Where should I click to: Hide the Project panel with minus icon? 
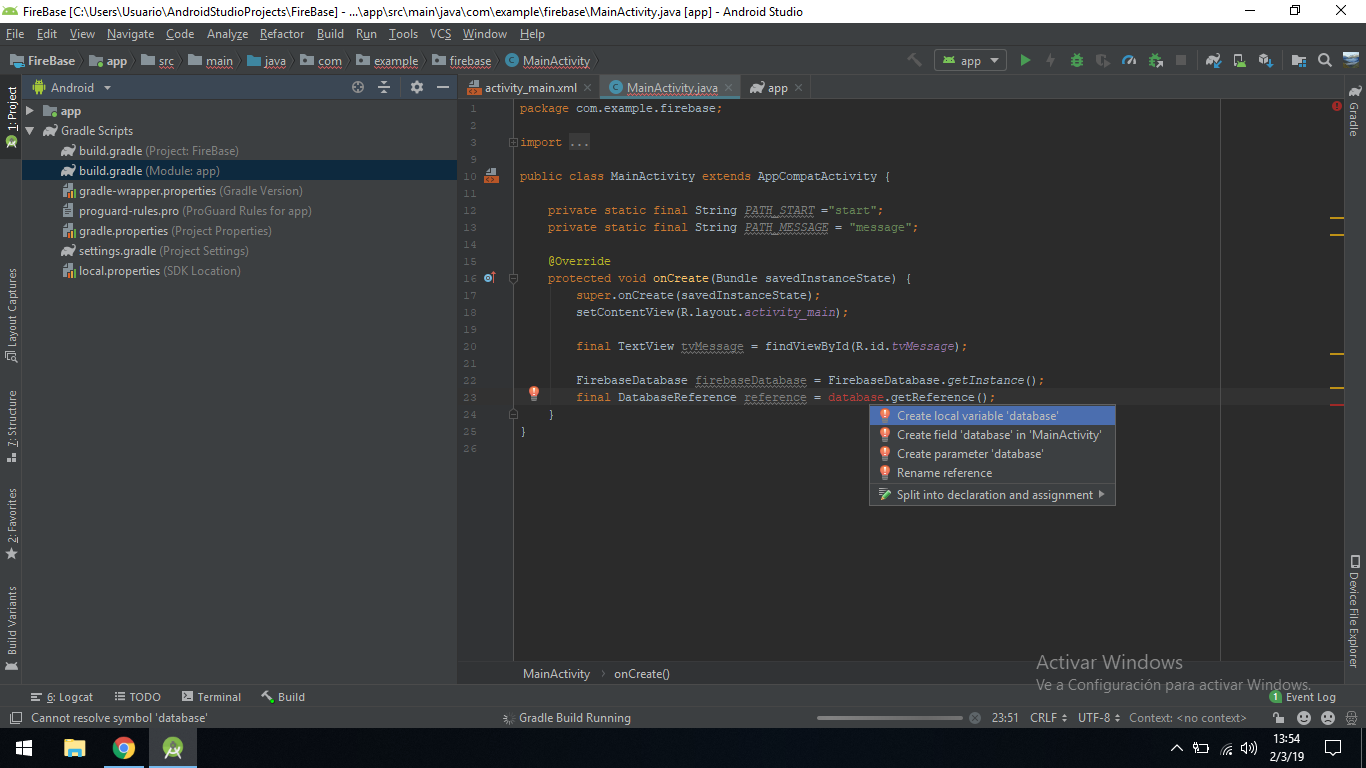tap(443, 87)
